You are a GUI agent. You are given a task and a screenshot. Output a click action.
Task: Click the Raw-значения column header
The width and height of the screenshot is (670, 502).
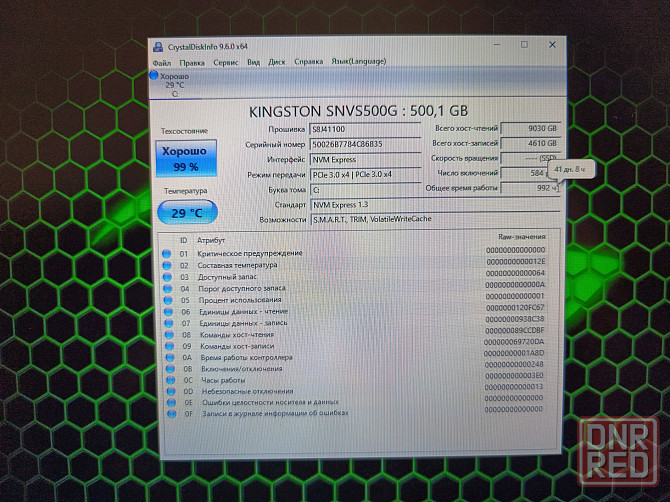point(522,236)
